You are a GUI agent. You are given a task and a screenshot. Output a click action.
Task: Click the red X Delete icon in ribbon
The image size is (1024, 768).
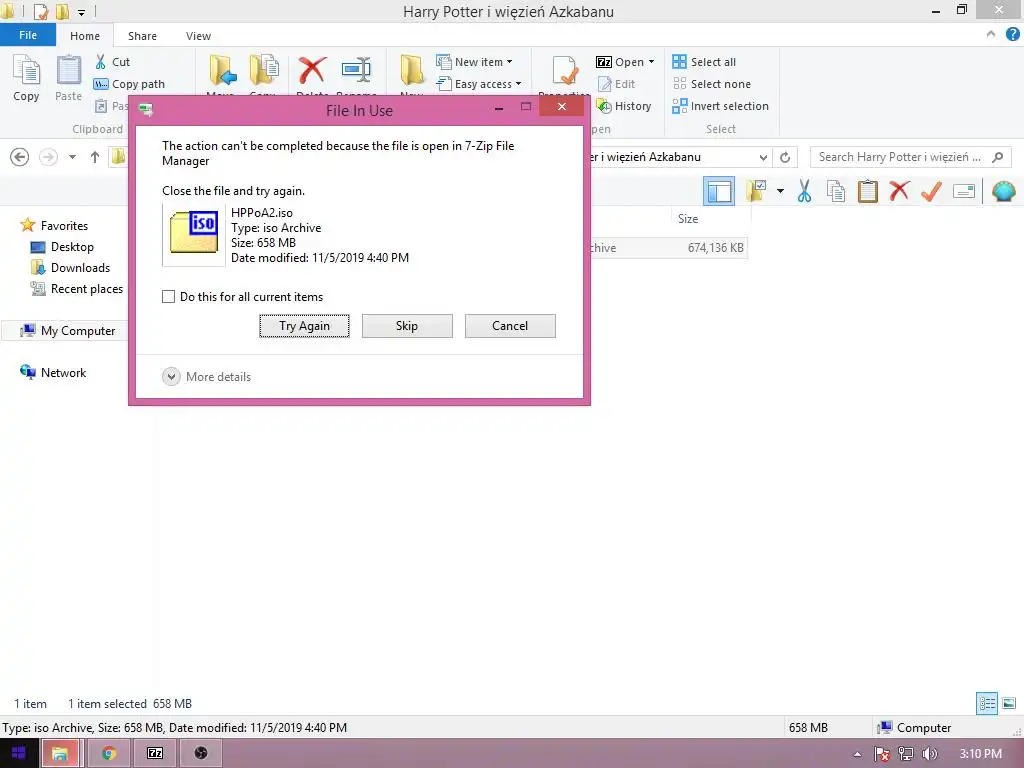pos(312,70)
